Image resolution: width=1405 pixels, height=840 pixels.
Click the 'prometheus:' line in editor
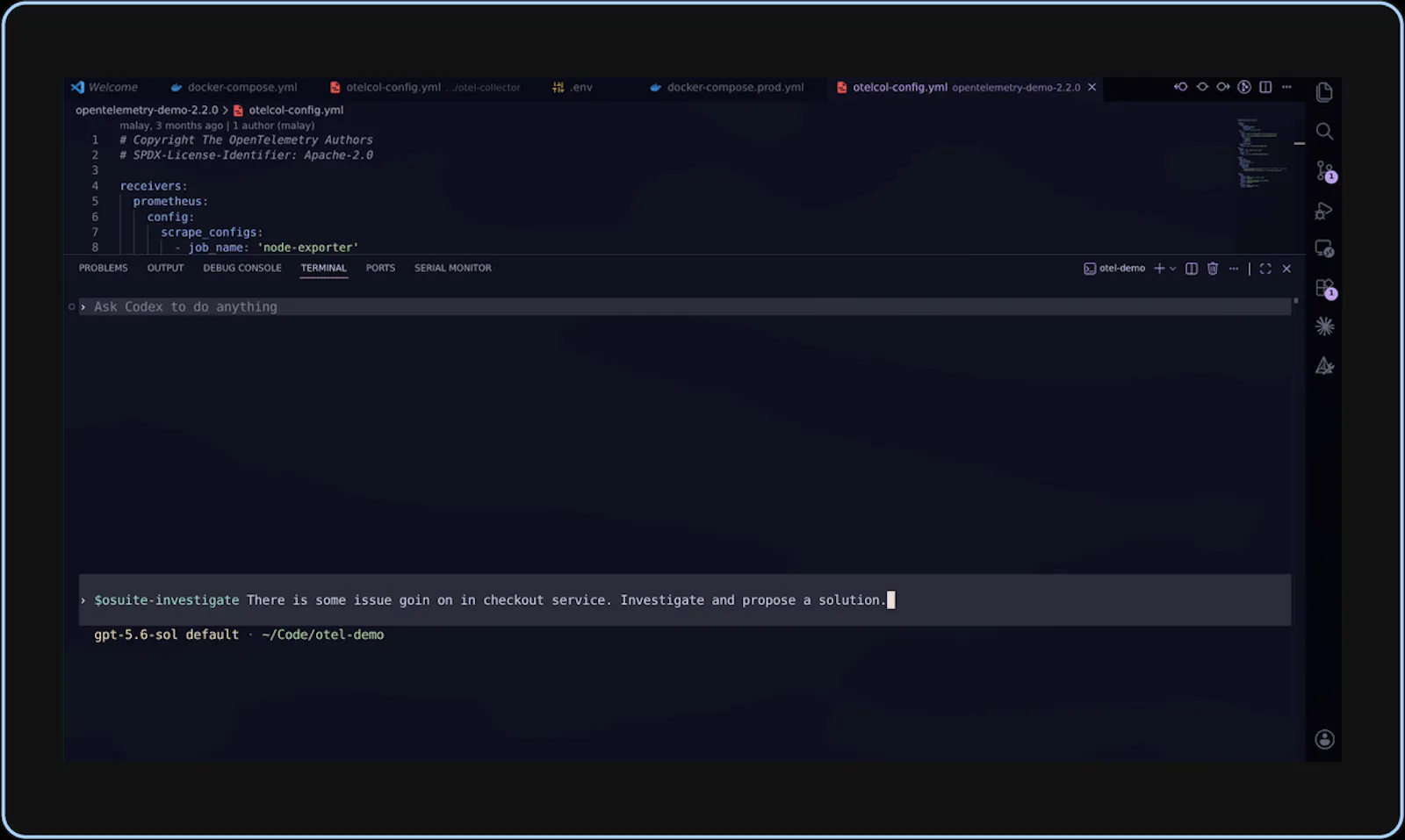170,201
